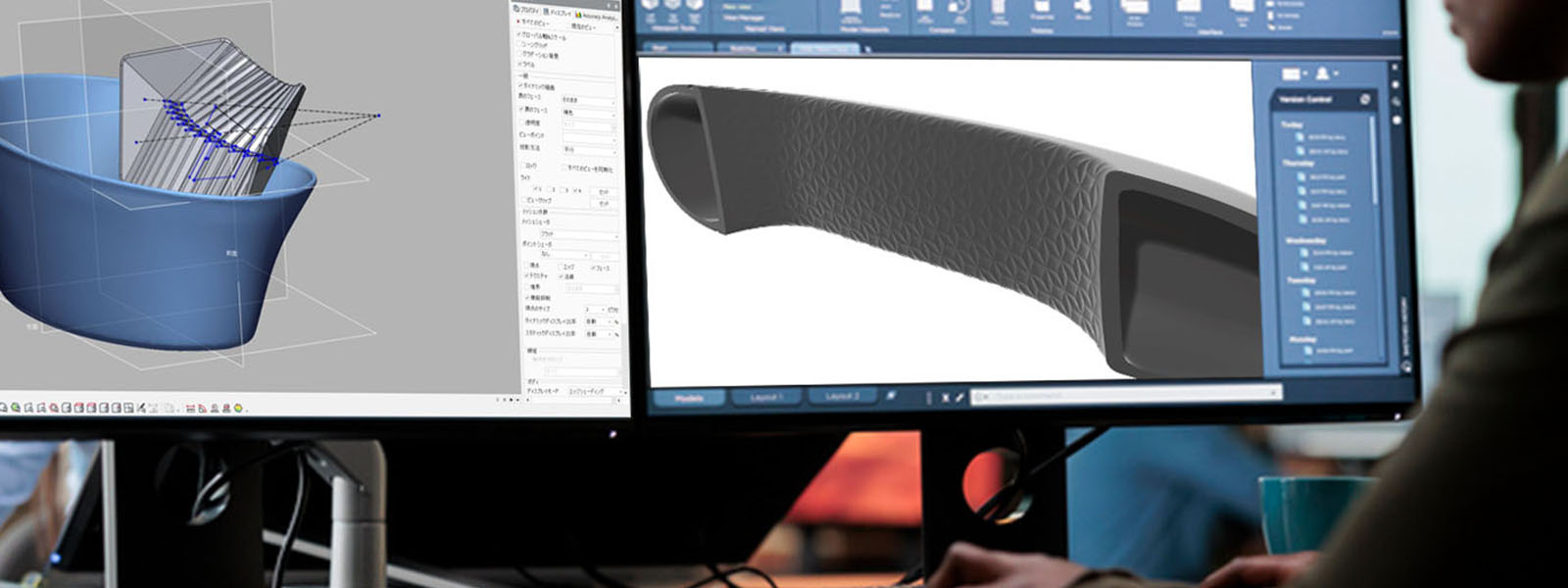1568x588 pixels.
Task: Toggle the フェース checkbox
Action: click(592, 268)
